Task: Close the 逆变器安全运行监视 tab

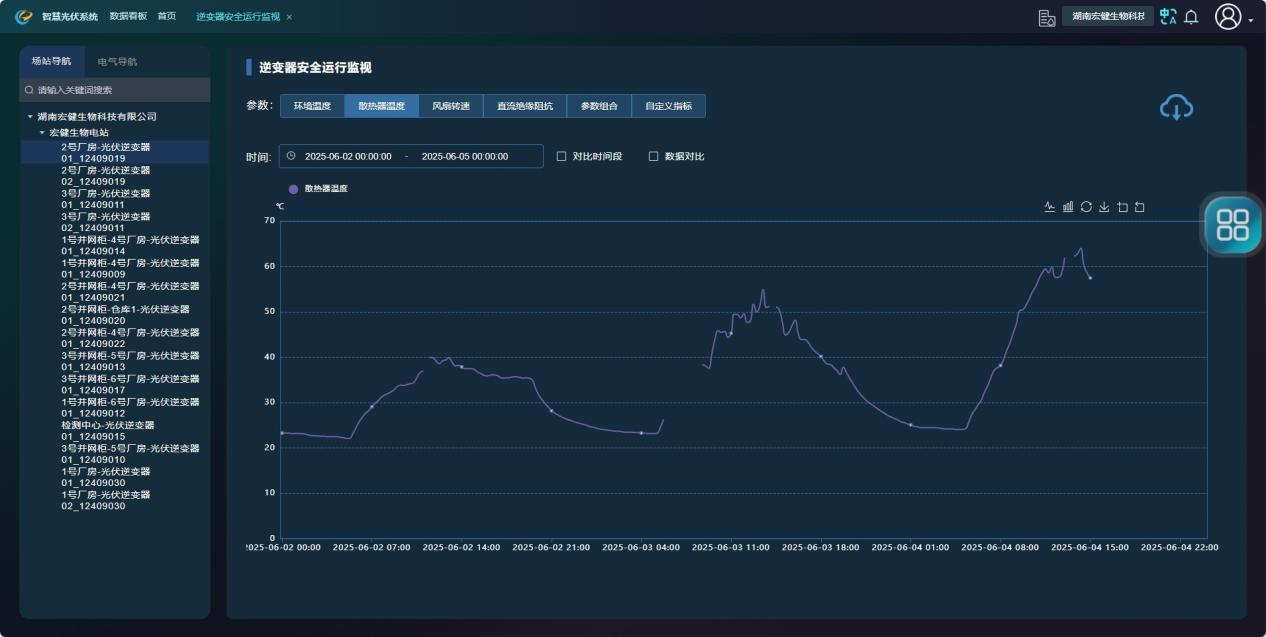Action: coord(289,17)
